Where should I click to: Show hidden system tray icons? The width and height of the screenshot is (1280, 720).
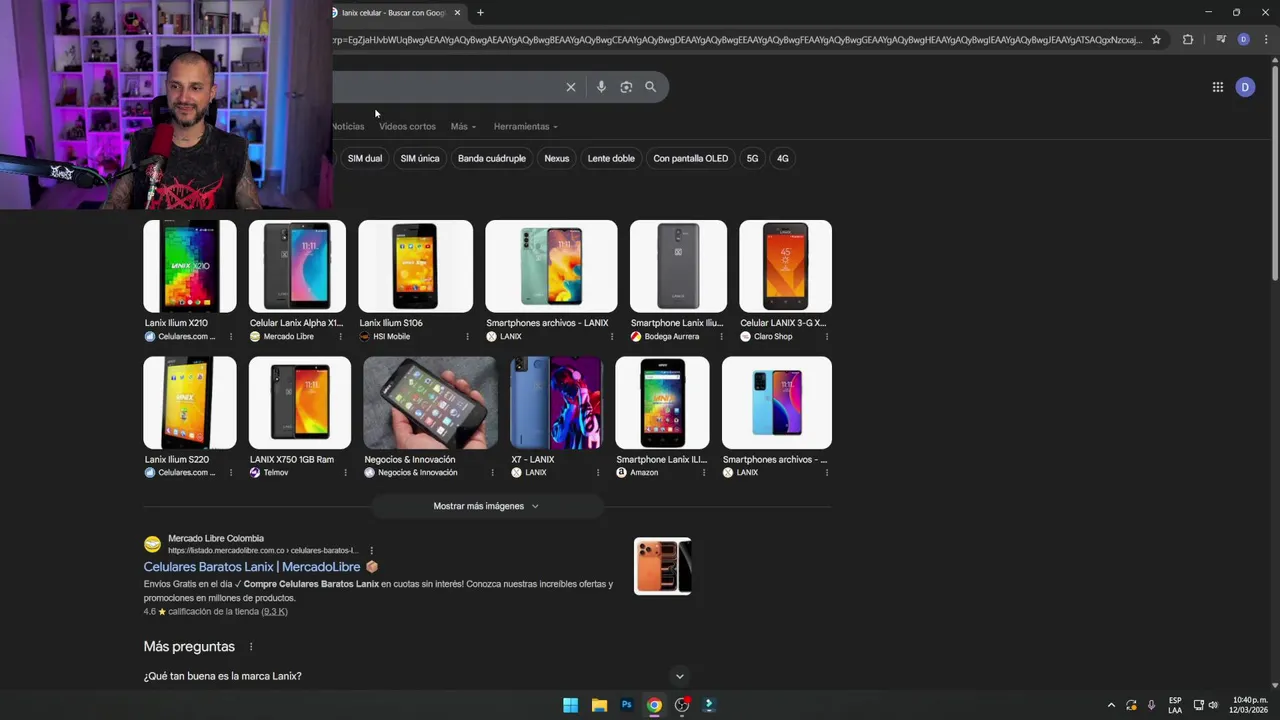click(x=1111, y=705)
